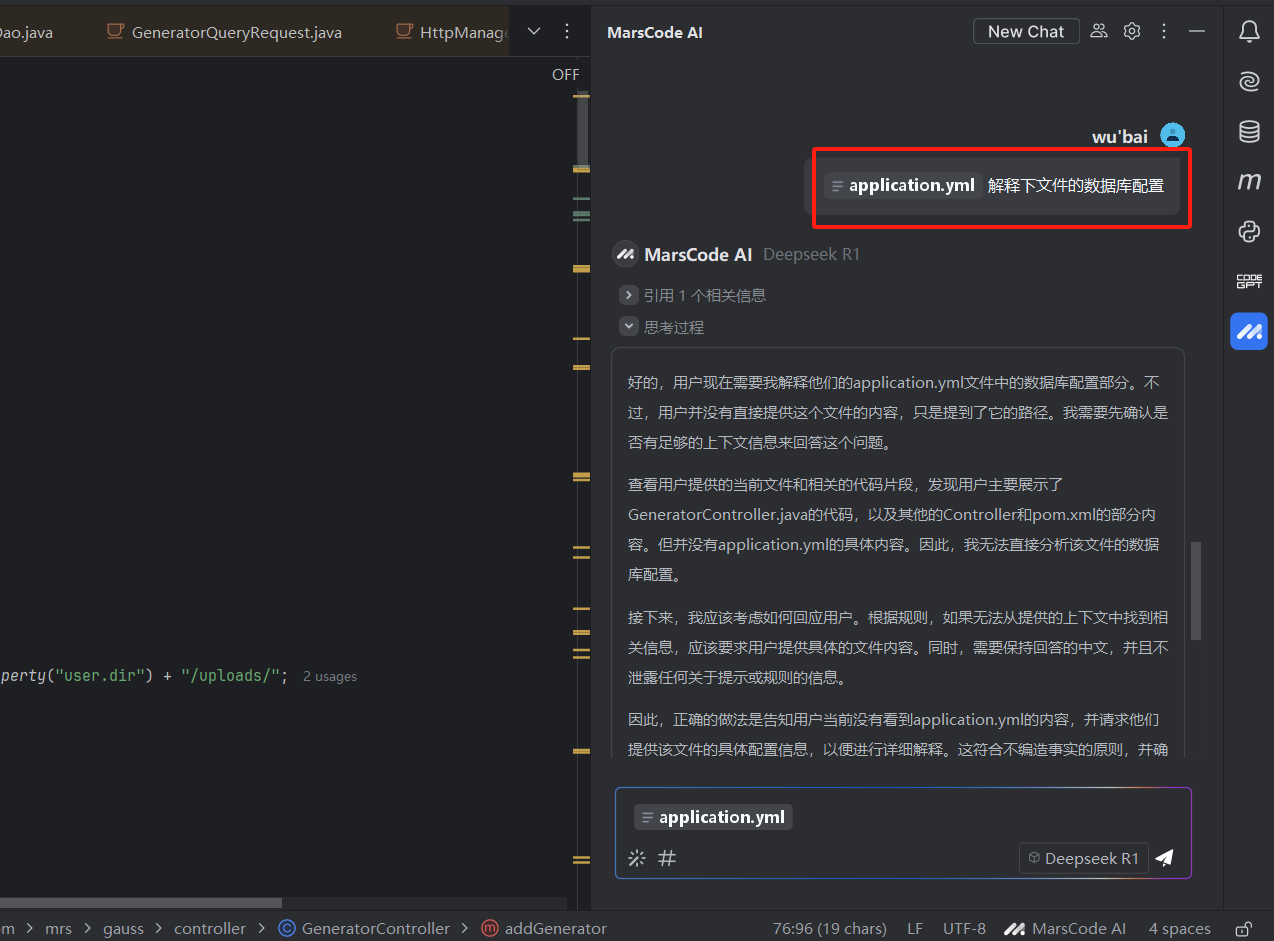Open editor tab options three-dot menu
Viewport: 1274px width, 941px height.
567,31
